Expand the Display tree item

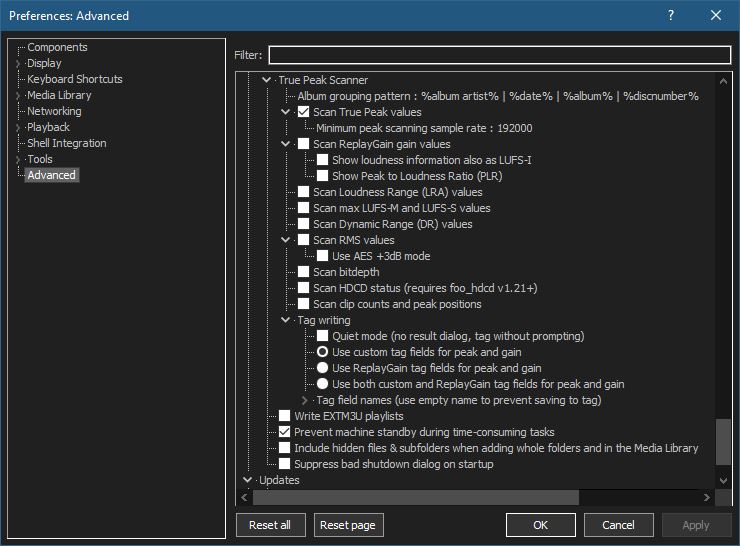pyautogui.click(x=17, y=63)
